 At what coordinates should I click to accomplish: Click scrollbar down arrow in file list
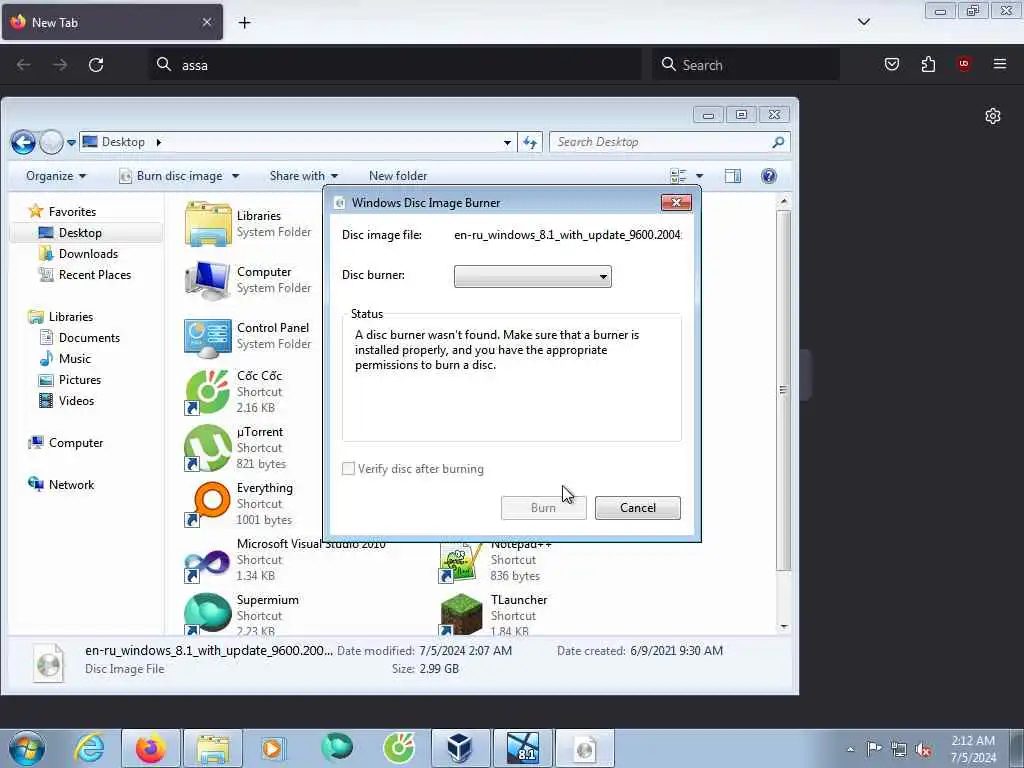[784, 626]
